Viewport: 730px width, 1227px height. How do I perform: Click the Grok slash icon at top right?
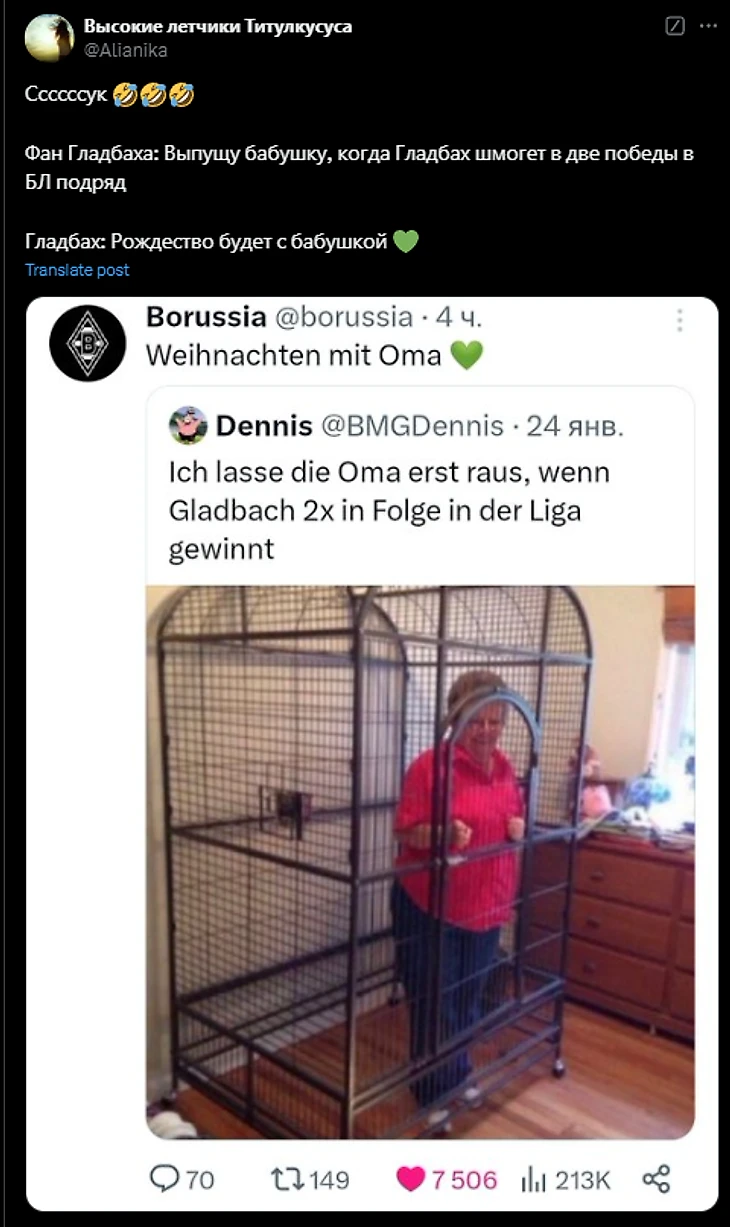tap(675, 26)
